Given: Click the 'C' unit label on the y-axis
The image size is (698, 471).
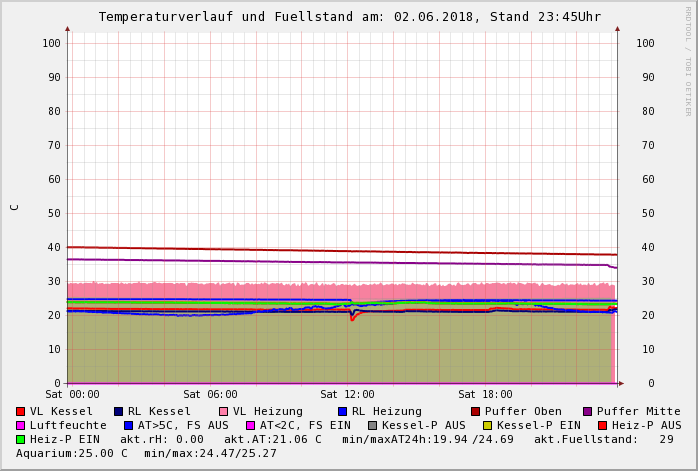Looking at the screenshot, I should 15,207.
